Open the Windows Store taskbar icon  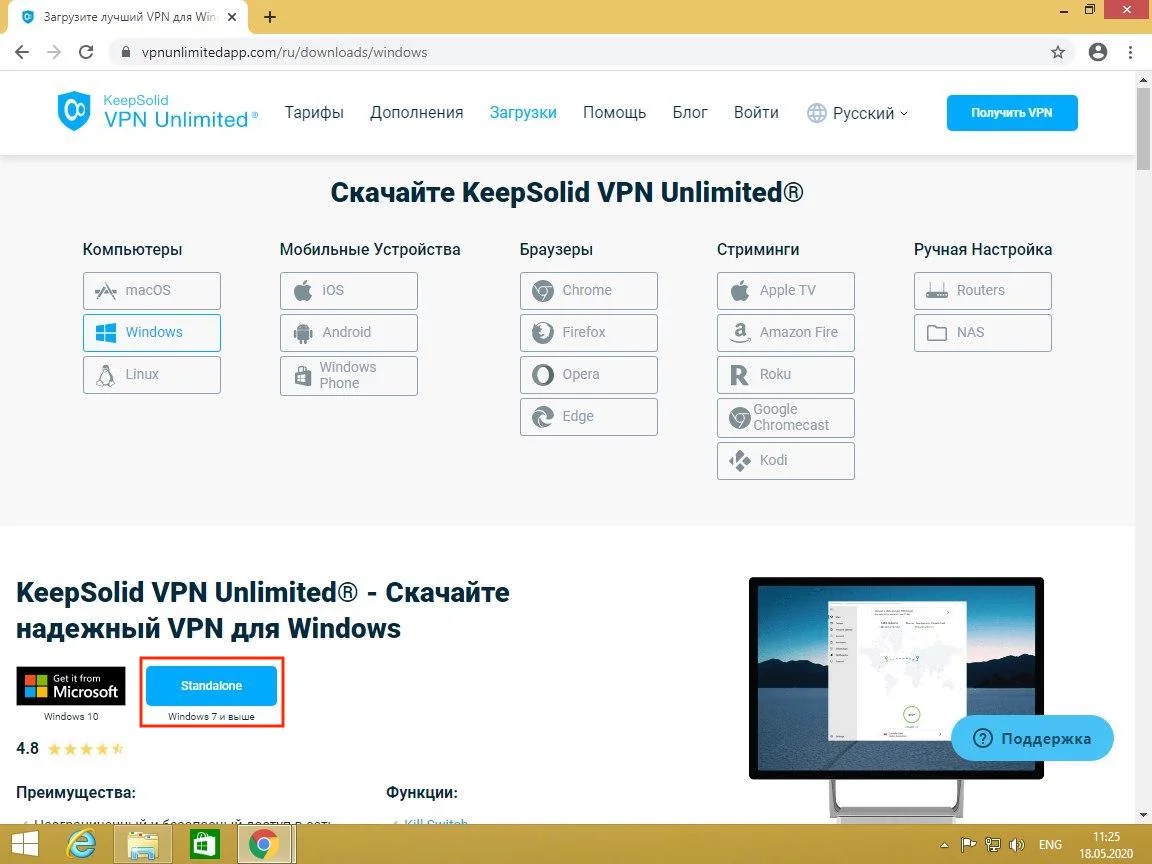pyautogui.click(x=205, y=845)
